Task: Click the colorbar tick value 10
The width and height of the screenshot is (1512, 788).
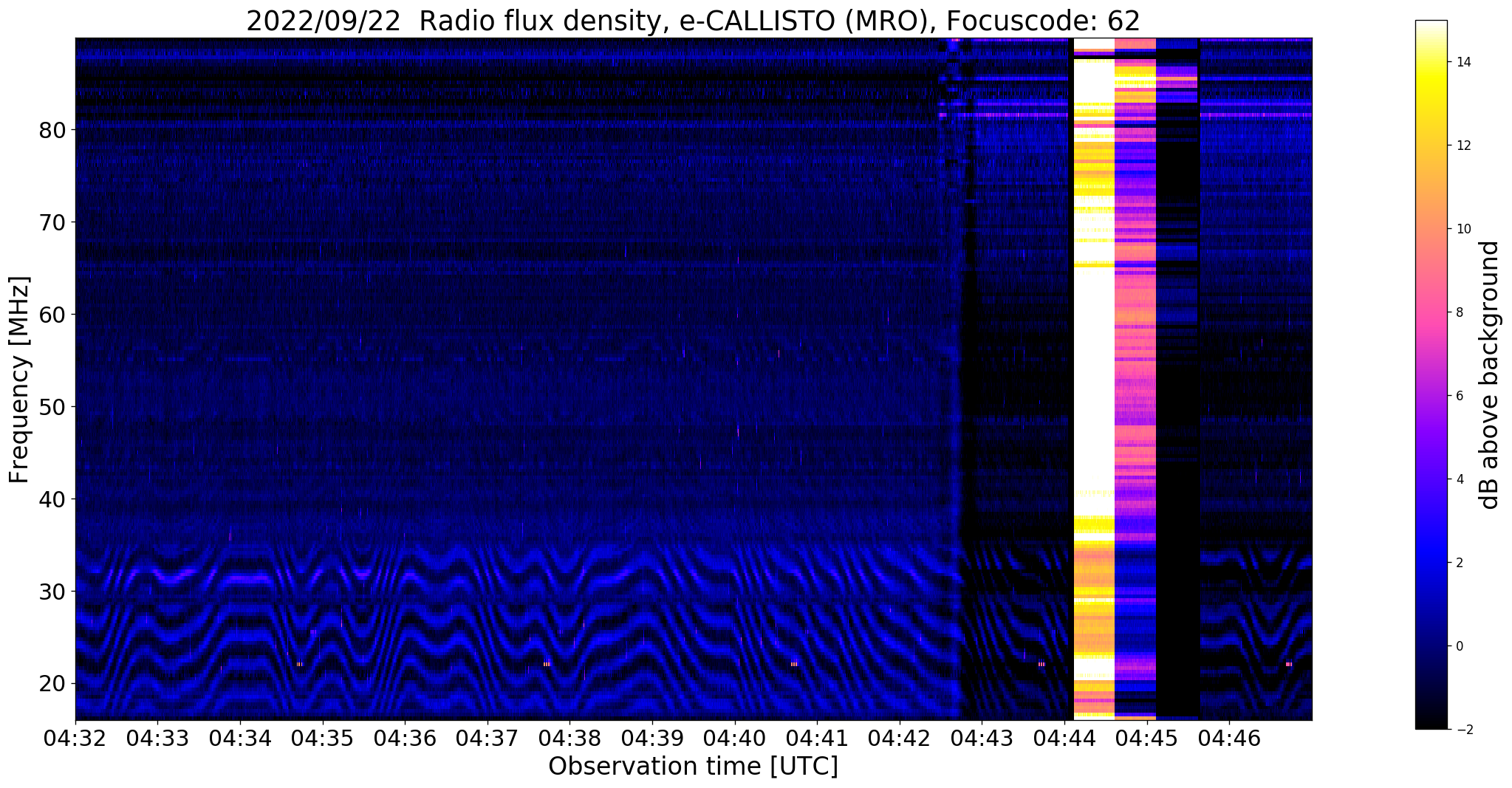Action: (x=1463, y=229)
